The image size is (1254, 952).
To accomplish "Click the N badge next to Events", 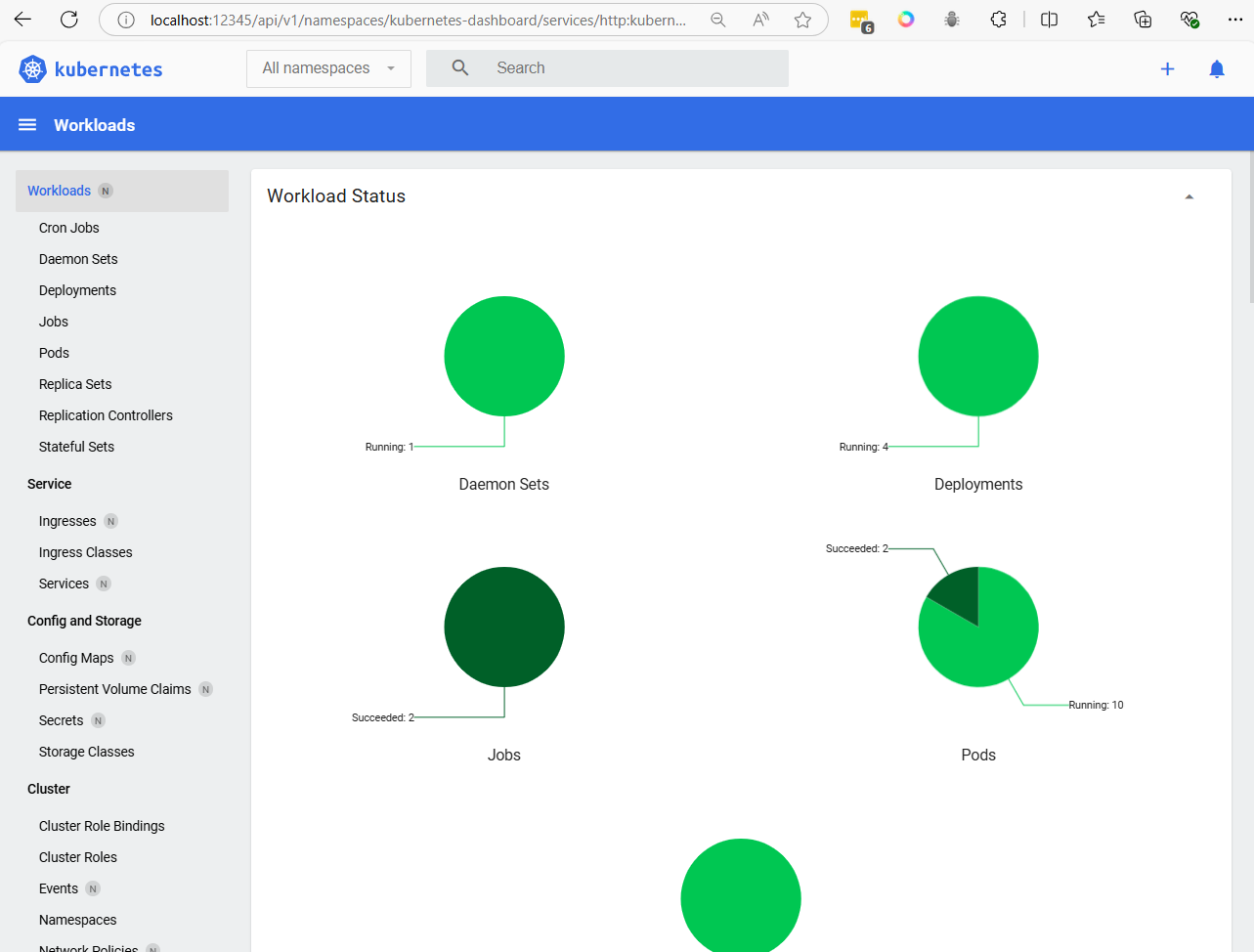I will point(93,888).
